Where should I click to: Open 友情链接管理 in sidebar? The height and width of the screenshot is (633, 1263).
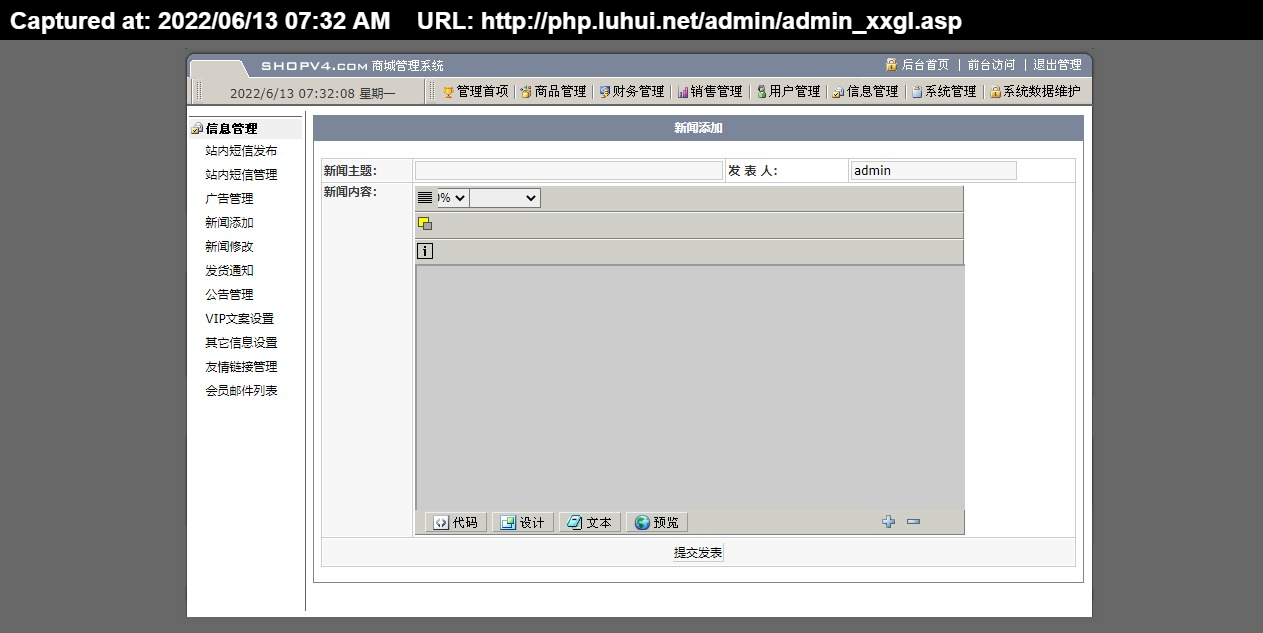(241, 367)
